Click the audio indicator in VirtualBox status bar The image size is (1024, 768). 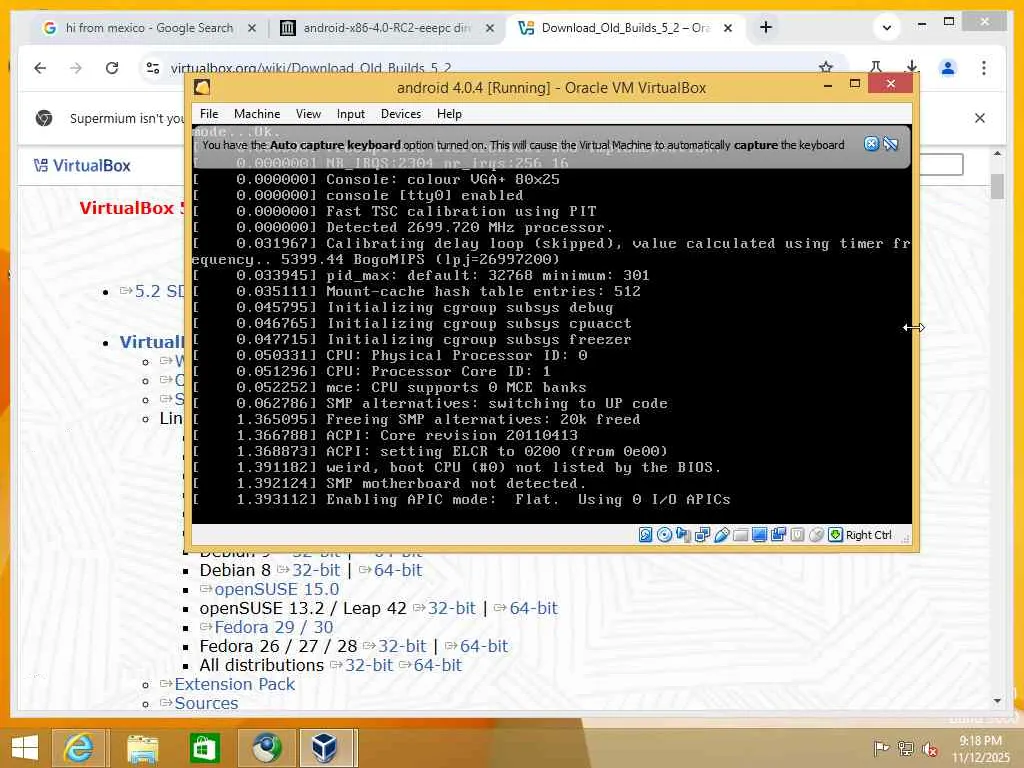683,535
